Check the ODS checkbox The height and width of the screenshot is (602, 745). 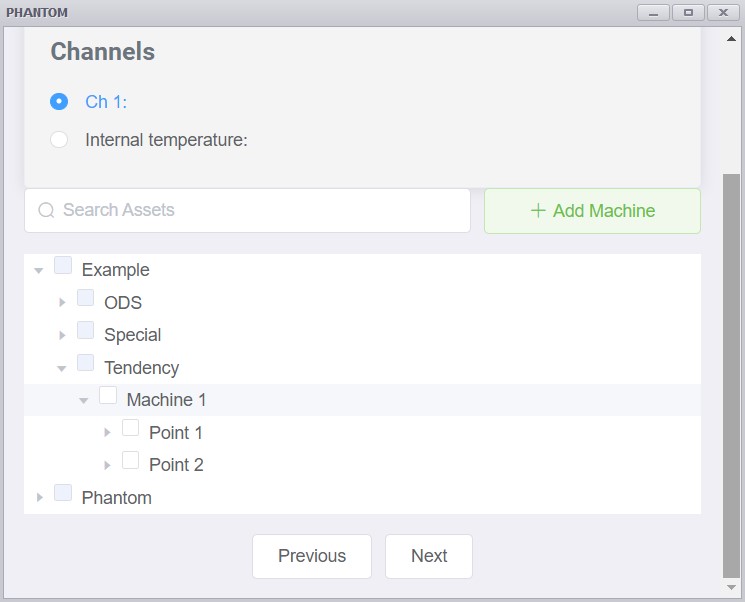click(85, 298)
